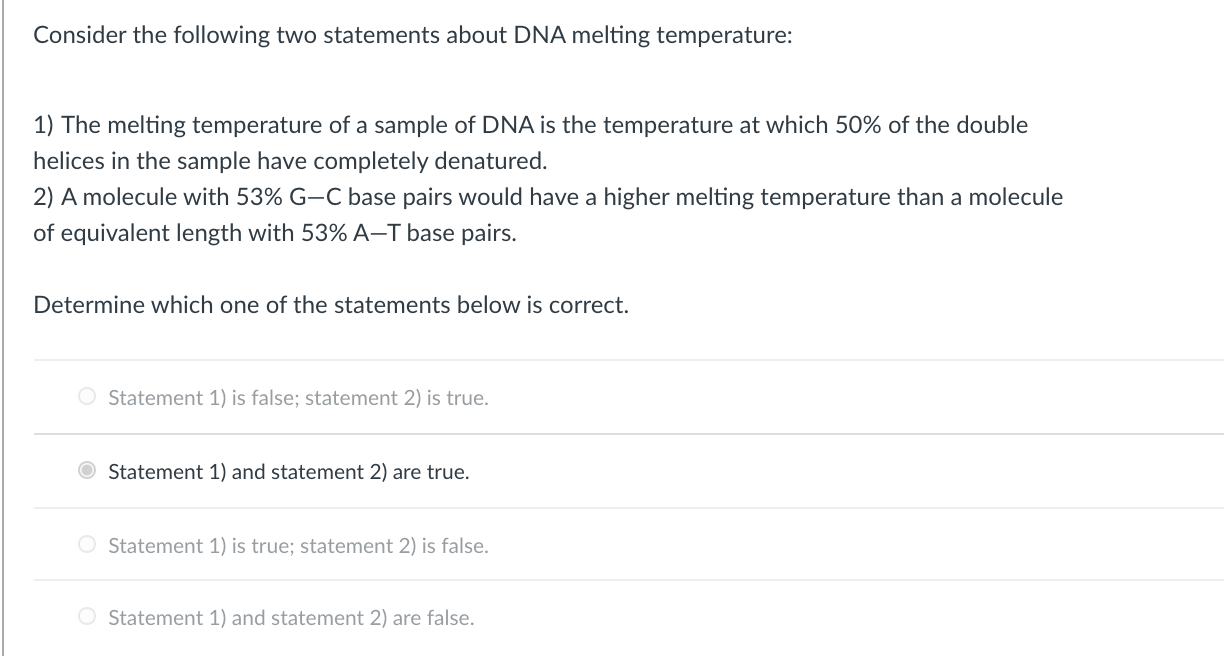Deselect answer by clicking filled radio button
1224x656 pixels.
87,471
